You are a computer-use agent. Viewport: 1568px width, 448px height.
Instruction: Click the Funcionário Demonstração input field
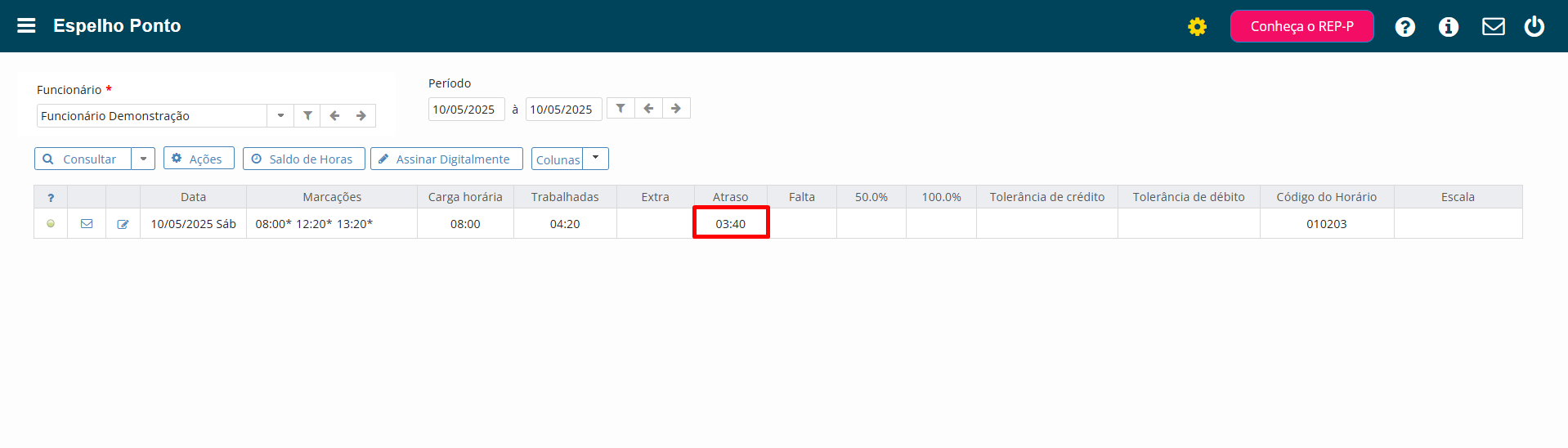pyautogui.click(x=152, y=116)
